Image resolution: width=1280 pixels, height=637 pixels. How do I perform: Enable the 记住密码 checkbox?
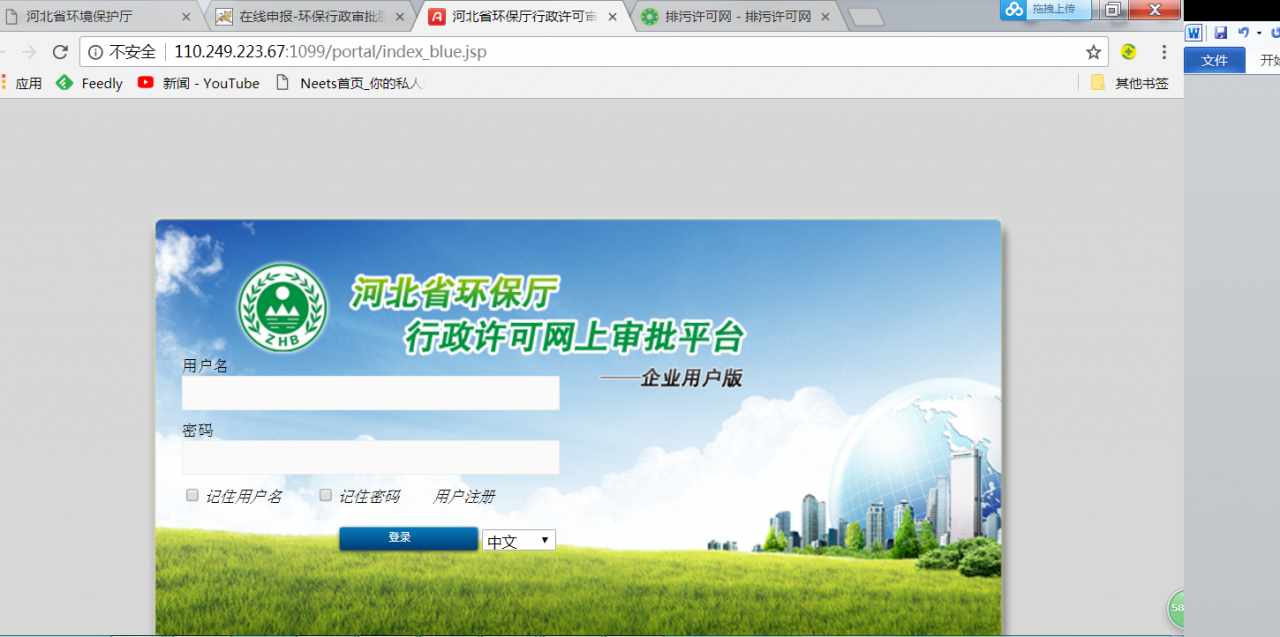coord(325,494)
